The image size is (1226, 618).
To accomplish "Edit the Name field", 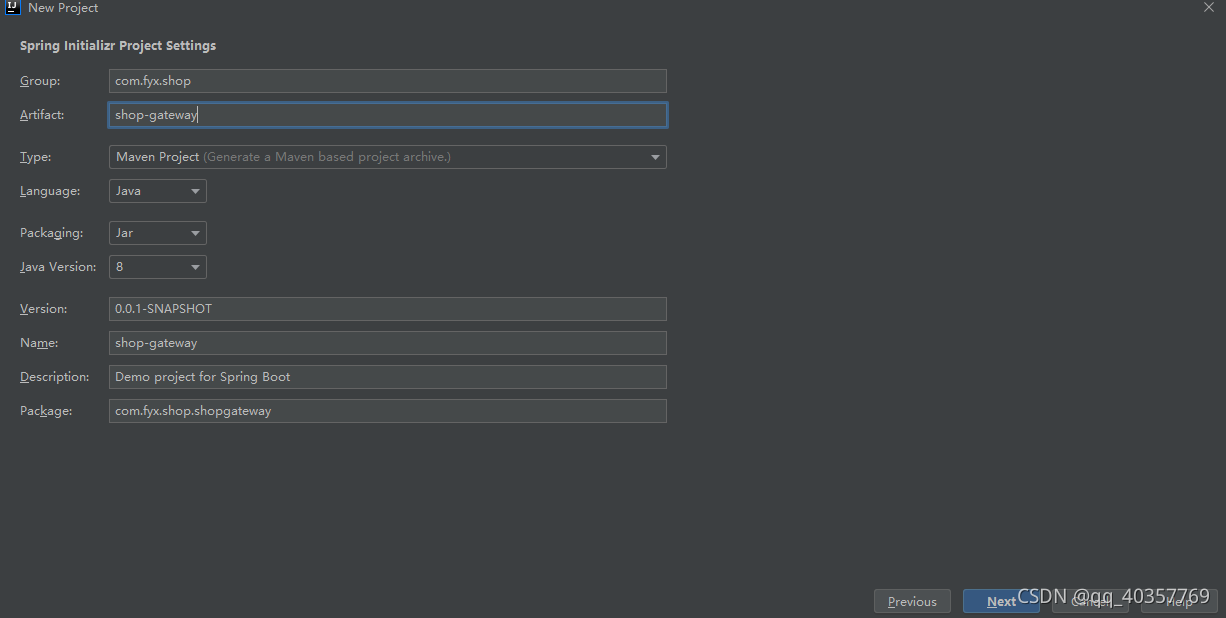I will point(388,343).
